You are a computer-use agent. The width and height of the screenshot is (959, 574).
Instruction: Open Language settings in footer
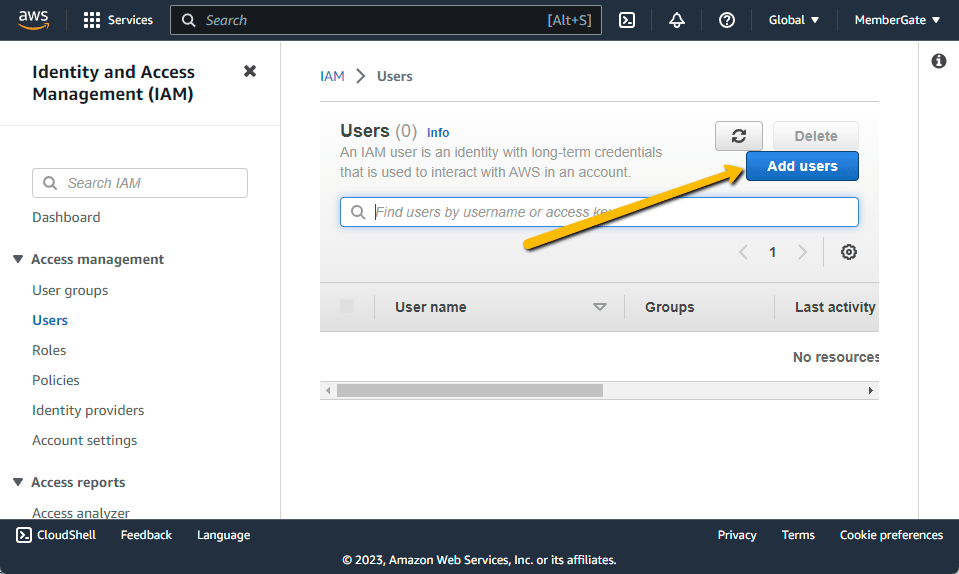(x=223, y=535)
